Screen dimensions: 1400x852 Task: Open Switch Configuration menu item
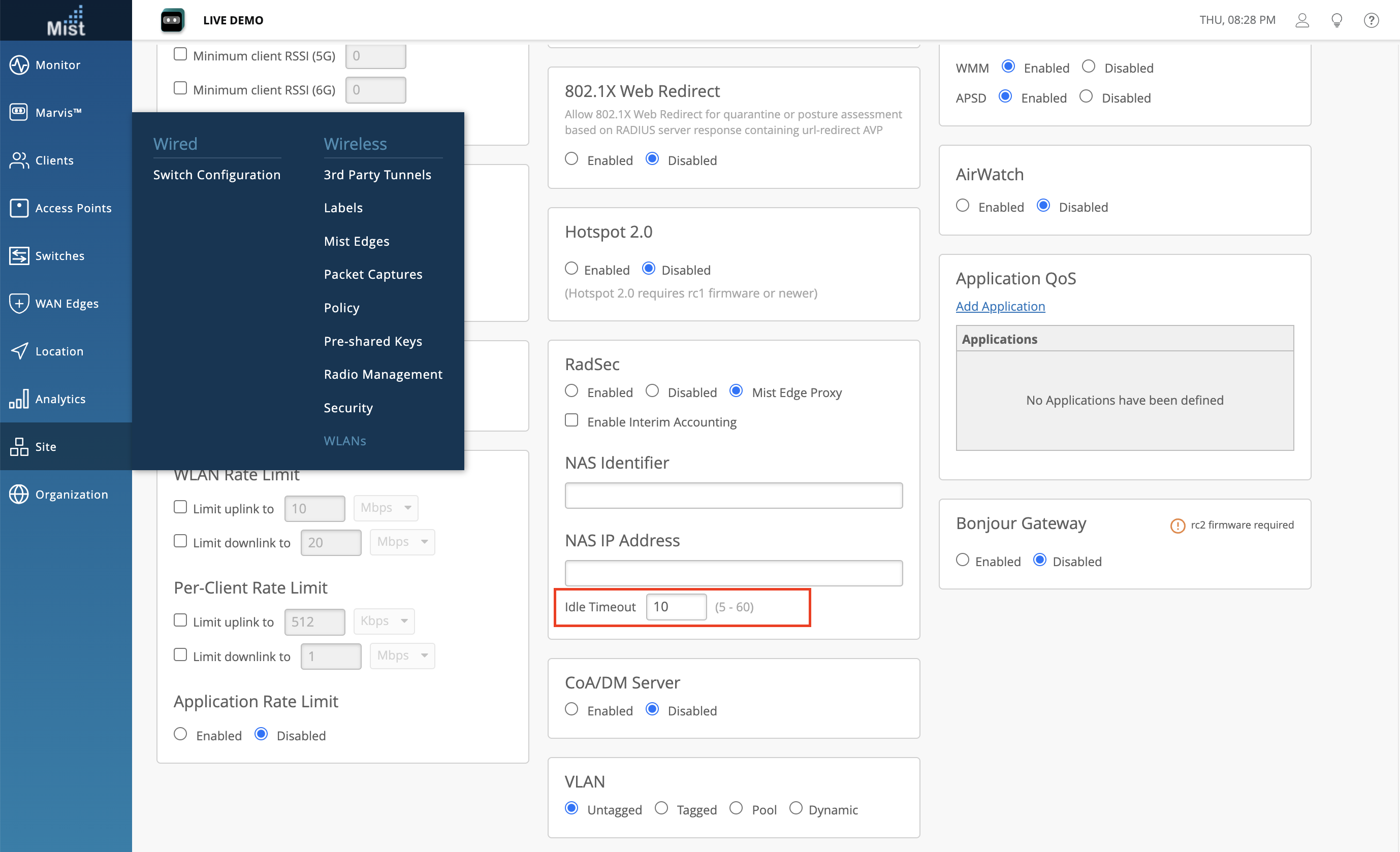216,174
